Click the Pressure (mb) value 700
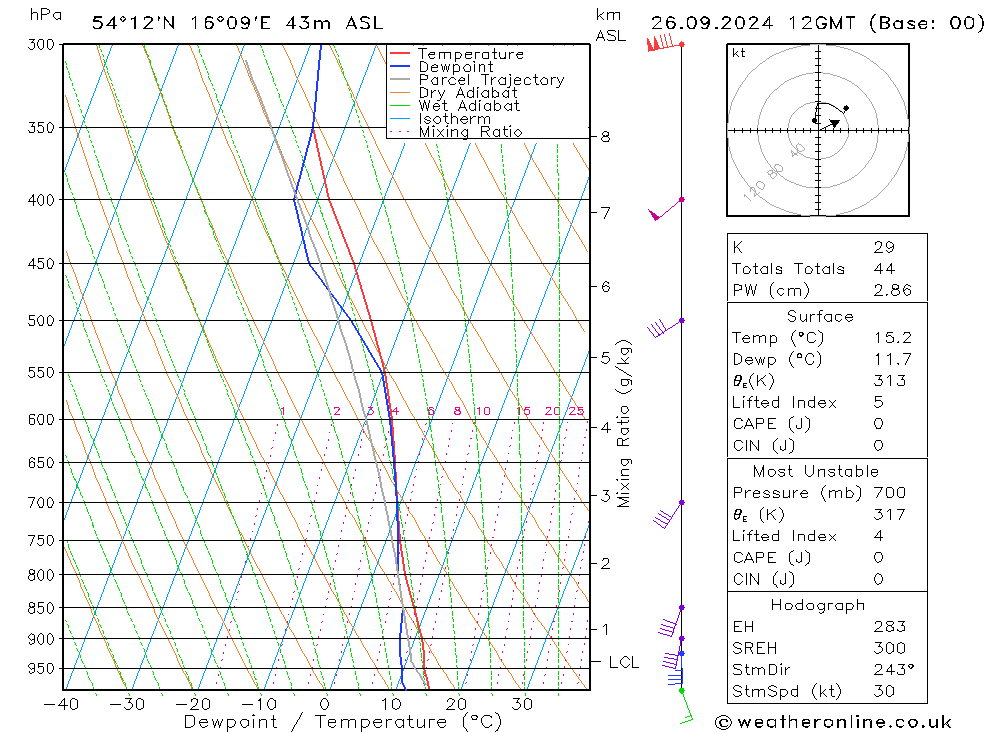Screen dimensions: 1000x733 (890, 492)
